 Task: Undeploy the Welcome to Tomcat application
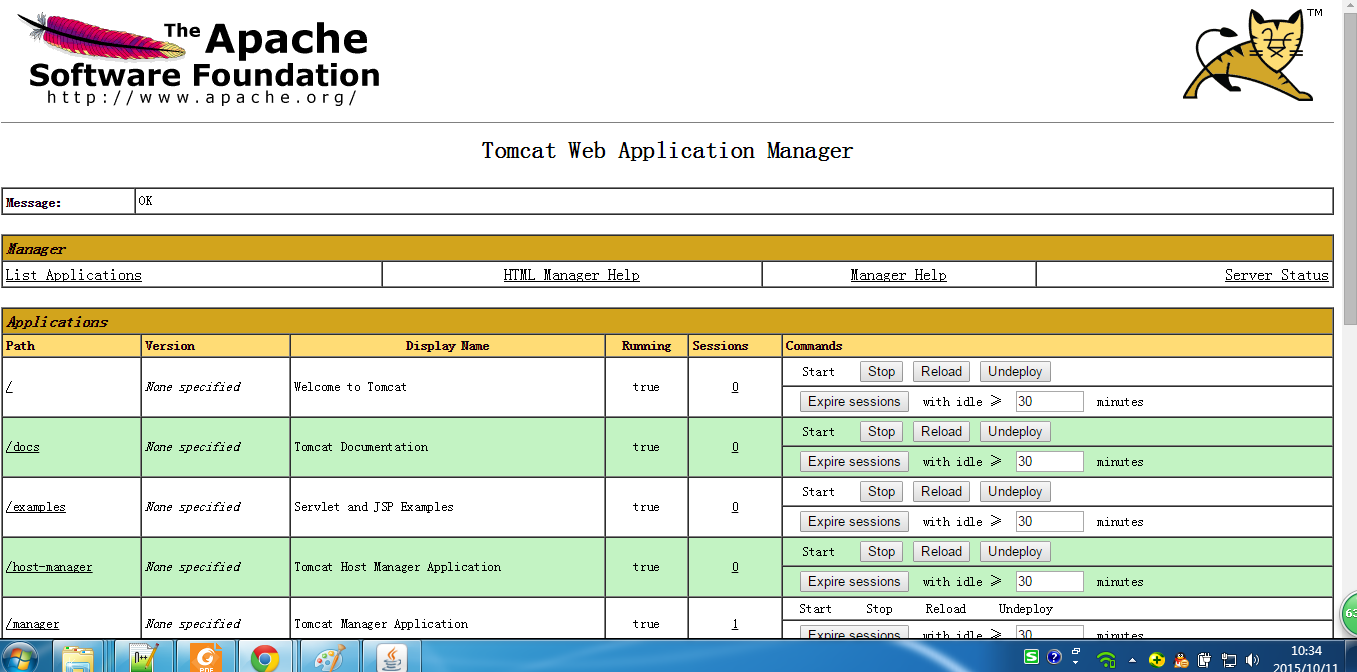(1015, 371)
